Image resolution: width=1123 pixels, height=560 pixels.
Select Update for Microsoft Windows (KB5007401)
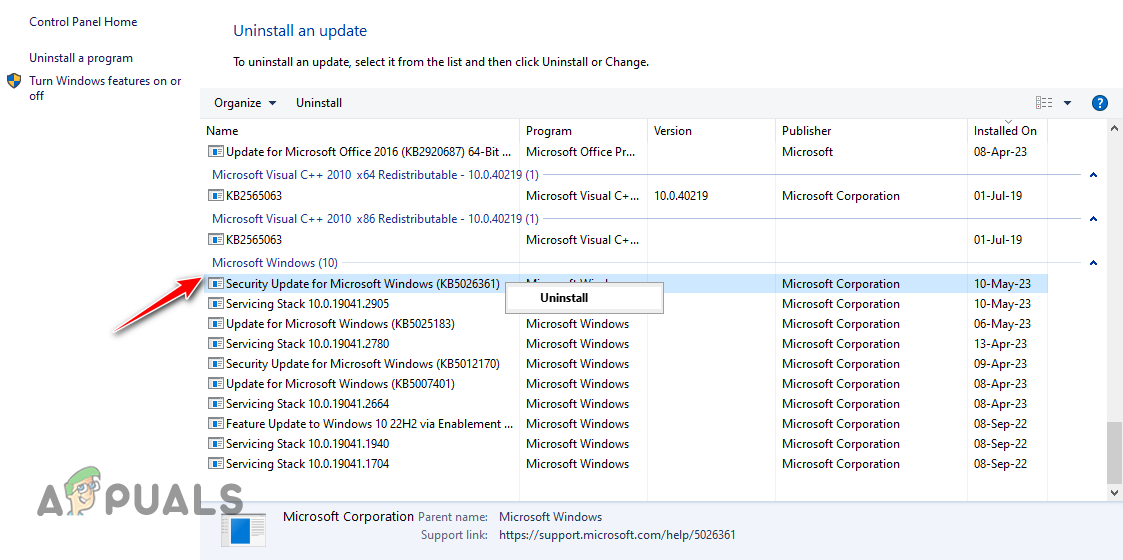pos(340,384)
